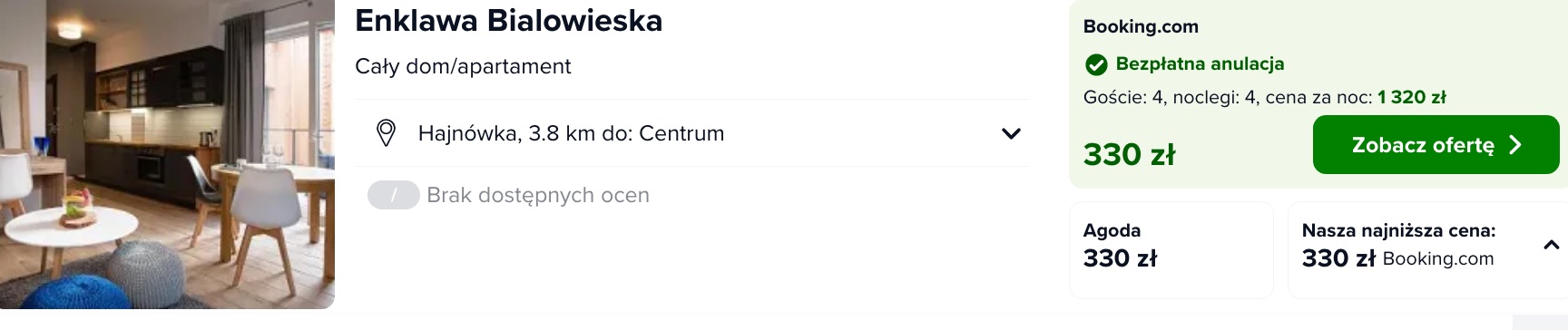Click the arrow icon on Zobacz ofertę button
Screen dimensions: 1568x330
1514,145
